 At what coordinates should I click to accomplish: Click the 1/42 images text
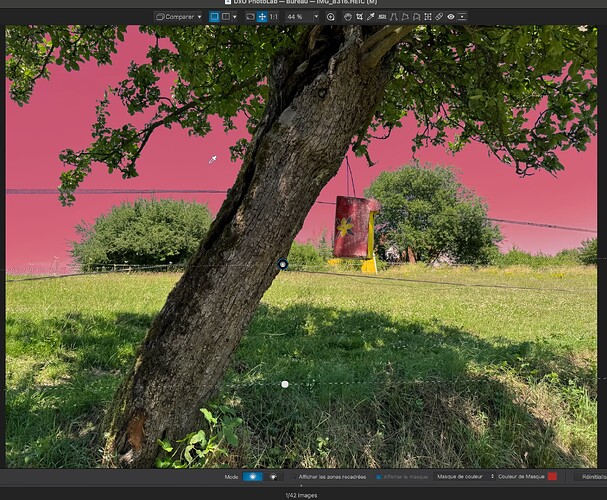point(301,495)
